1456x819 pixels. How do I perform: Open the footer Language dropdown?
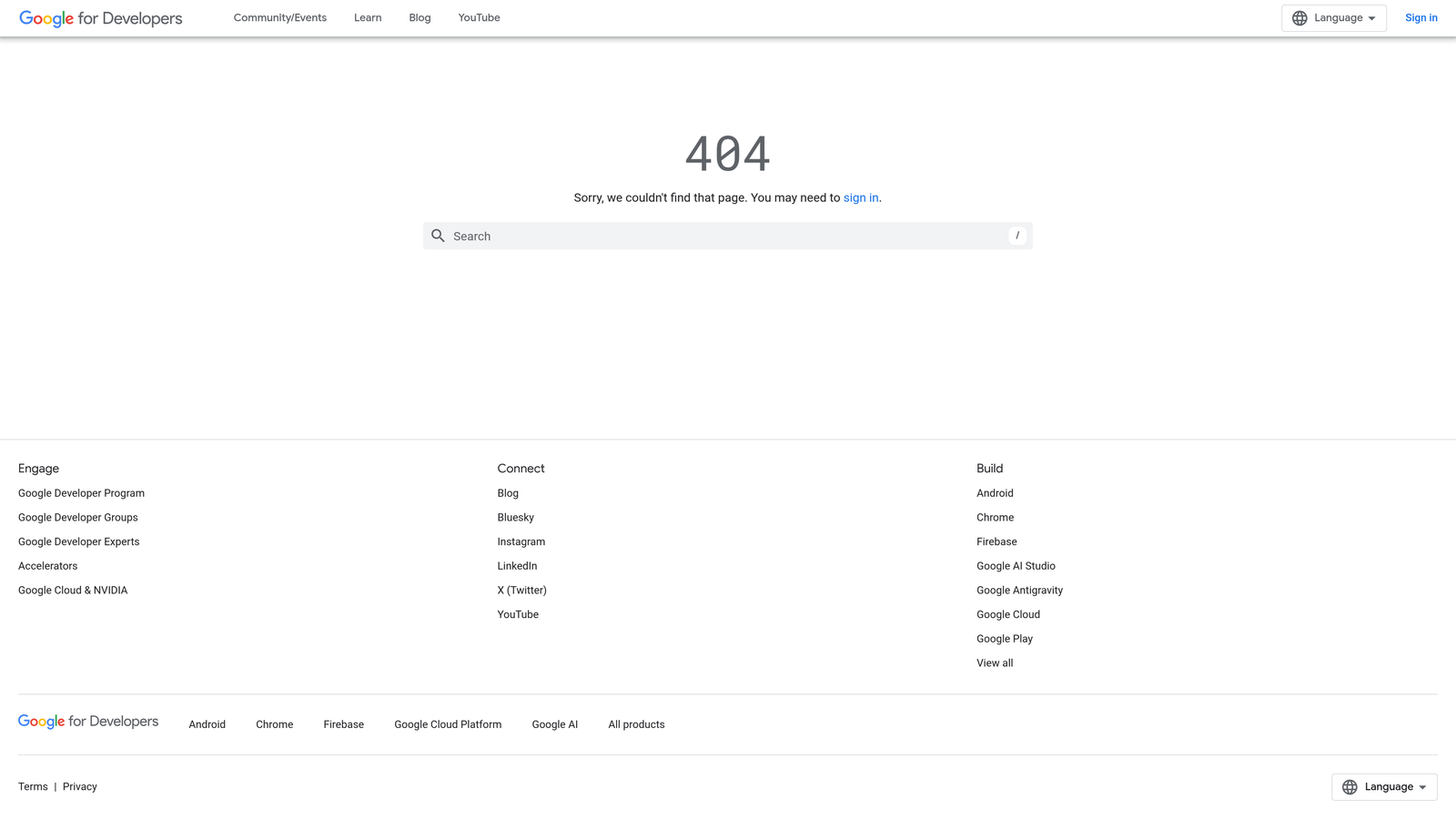tap(1384, 787)
